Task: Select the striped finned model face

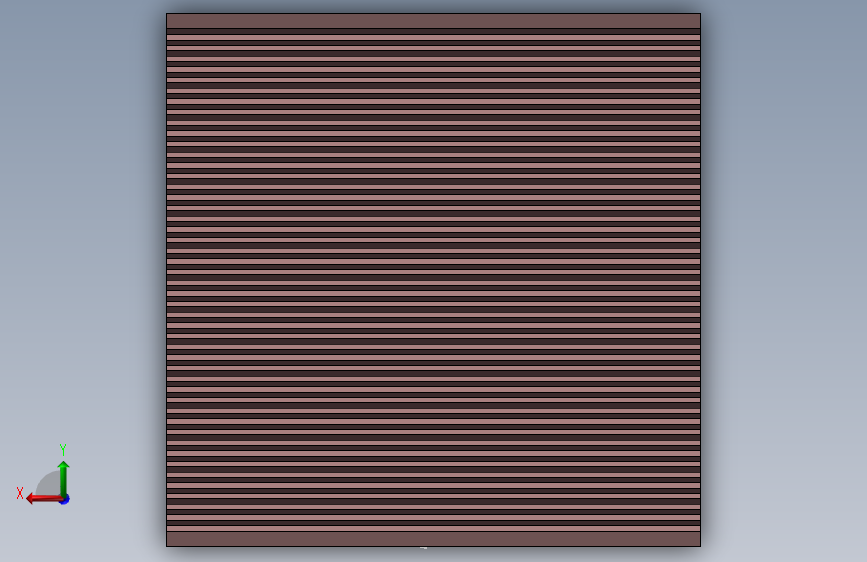Action: 434,280
